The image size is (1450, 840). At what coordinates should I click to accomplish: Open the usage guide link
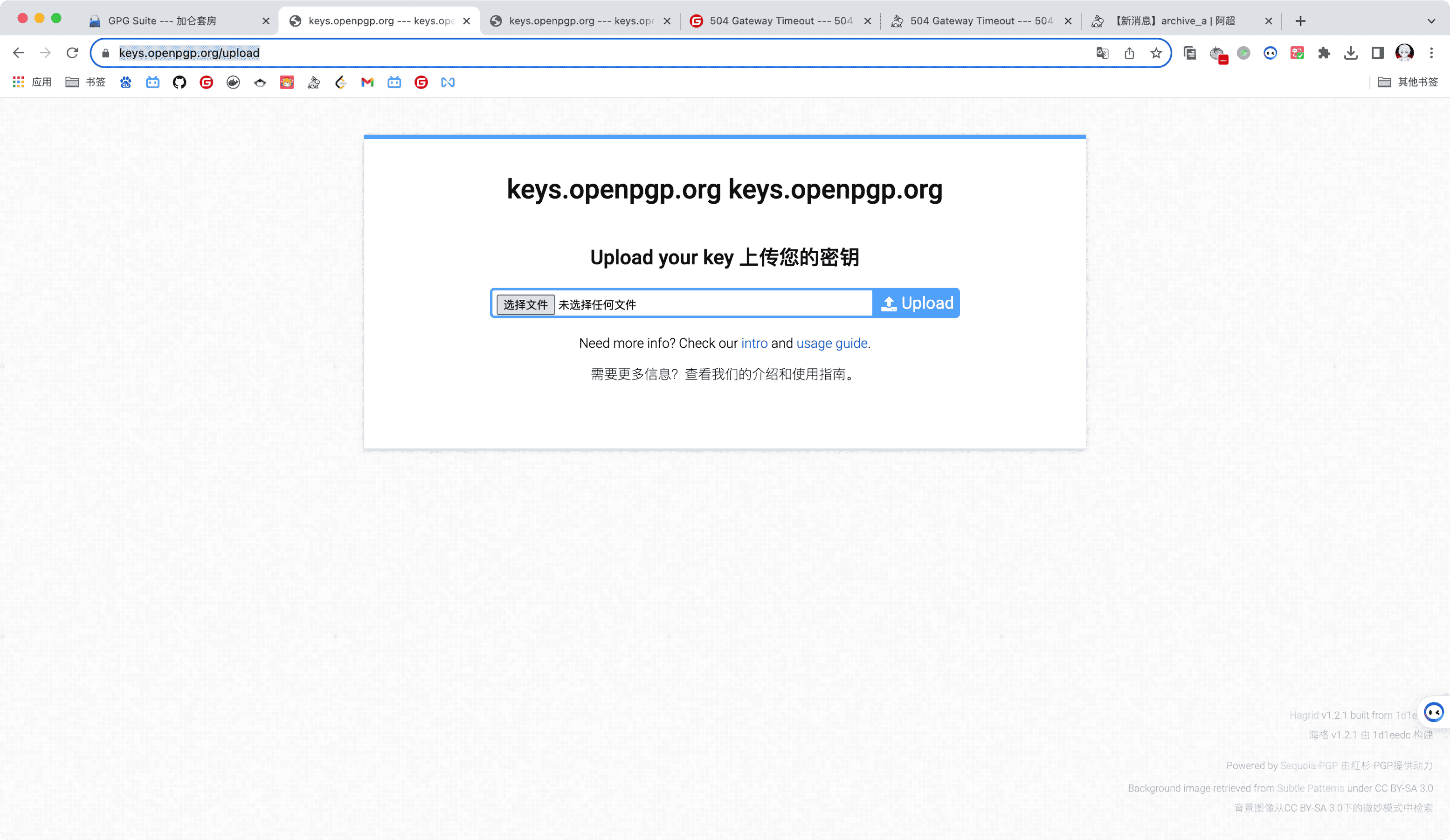(831, 343)
